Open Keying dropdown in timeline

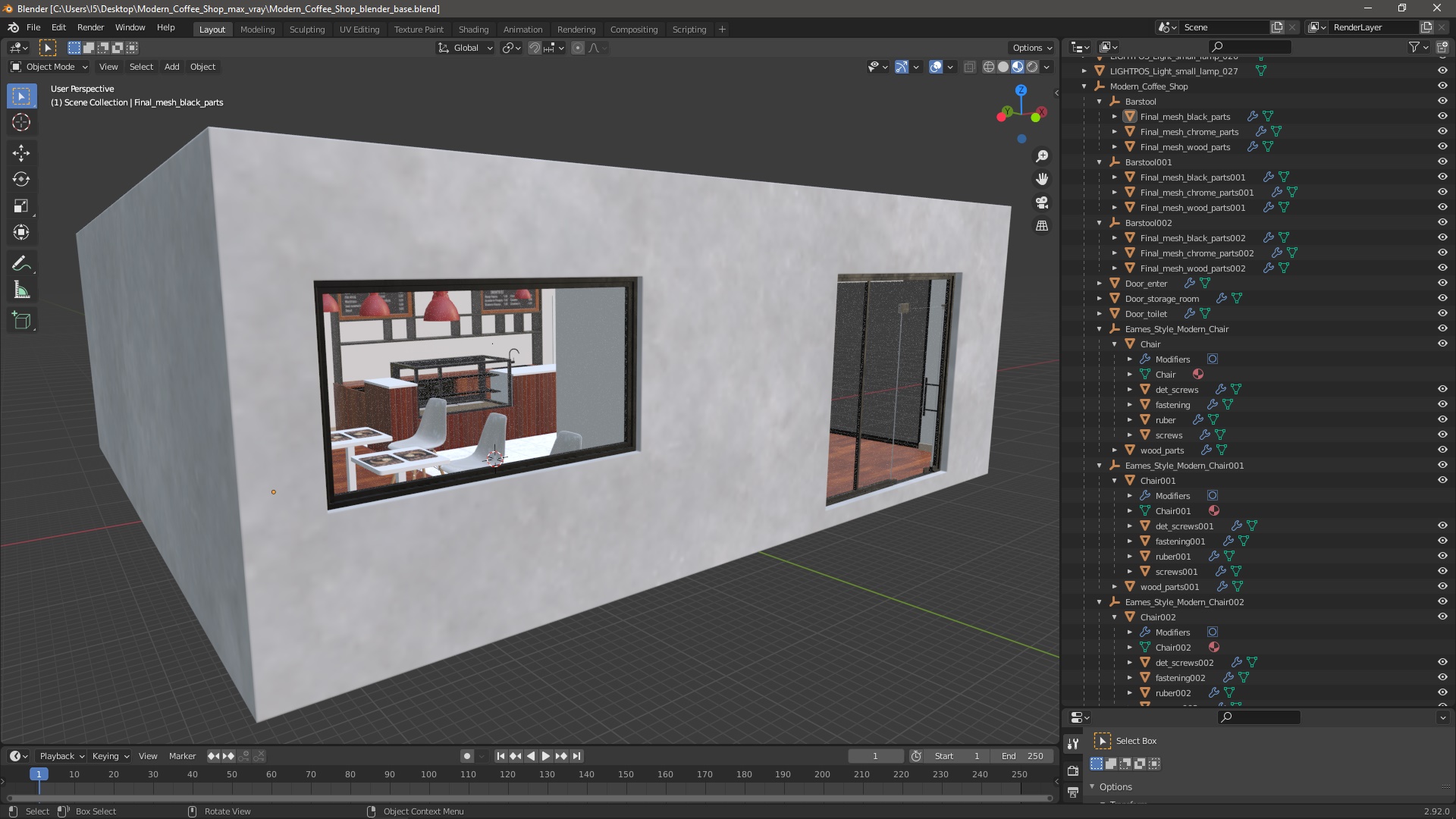click(x=111, y=756)
